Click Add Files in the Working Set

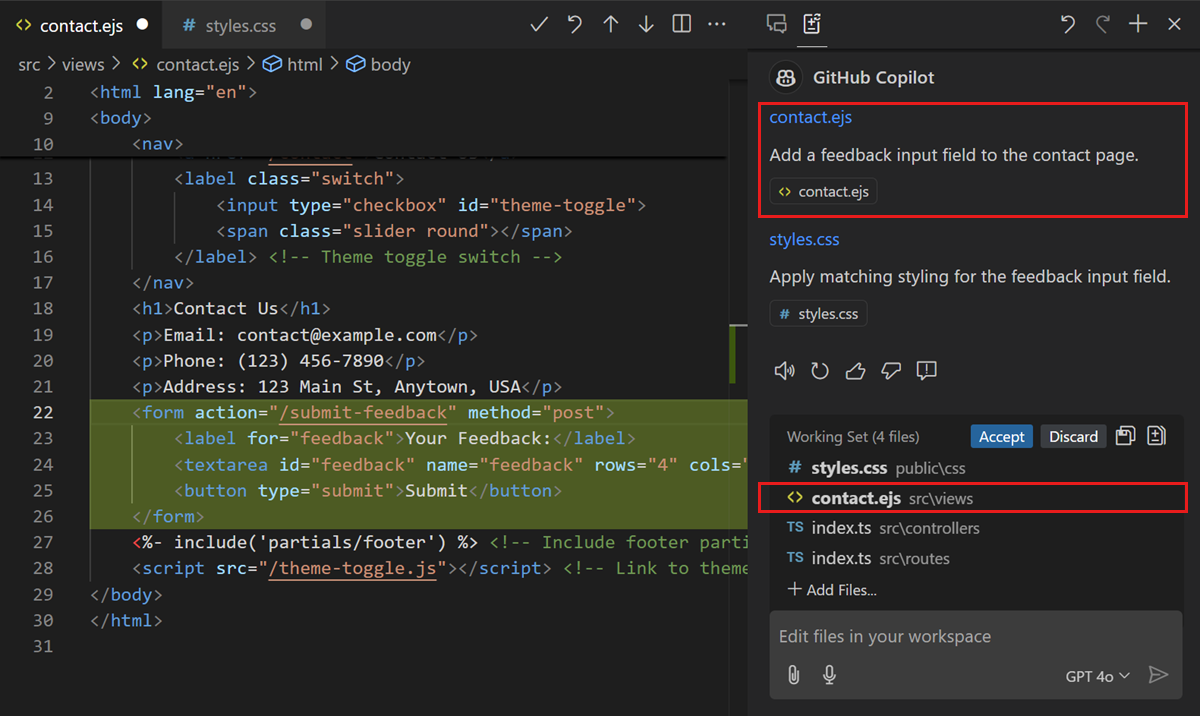[x=833, y=590]
